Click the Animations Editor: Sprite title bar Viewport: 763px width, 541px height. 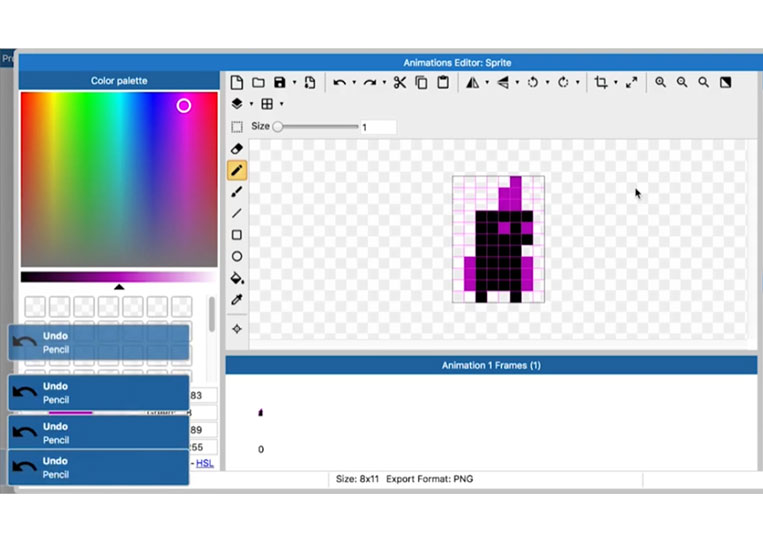457,63
